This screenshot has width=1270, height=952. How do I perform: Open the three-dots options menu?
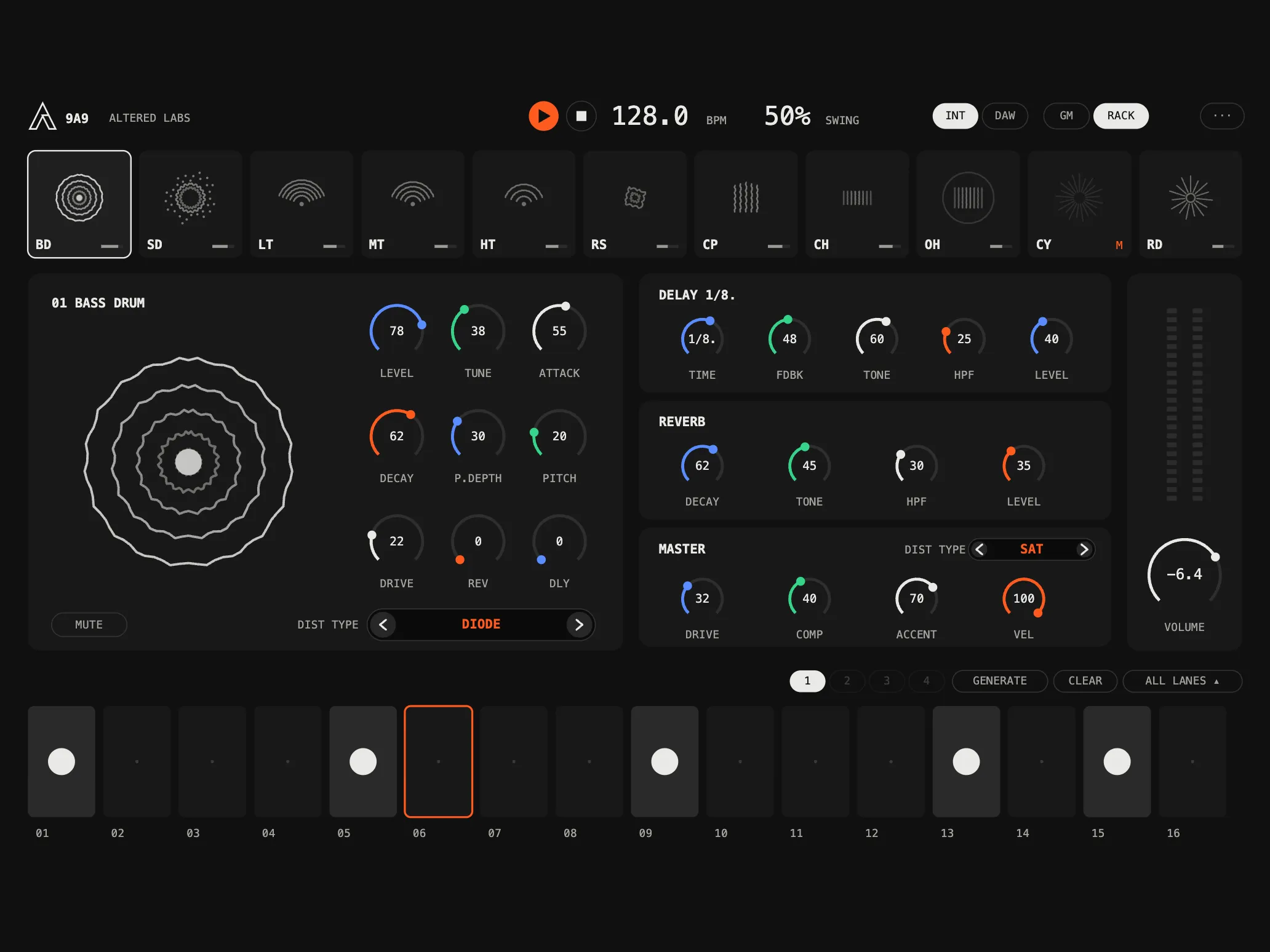click(1222, 116)
